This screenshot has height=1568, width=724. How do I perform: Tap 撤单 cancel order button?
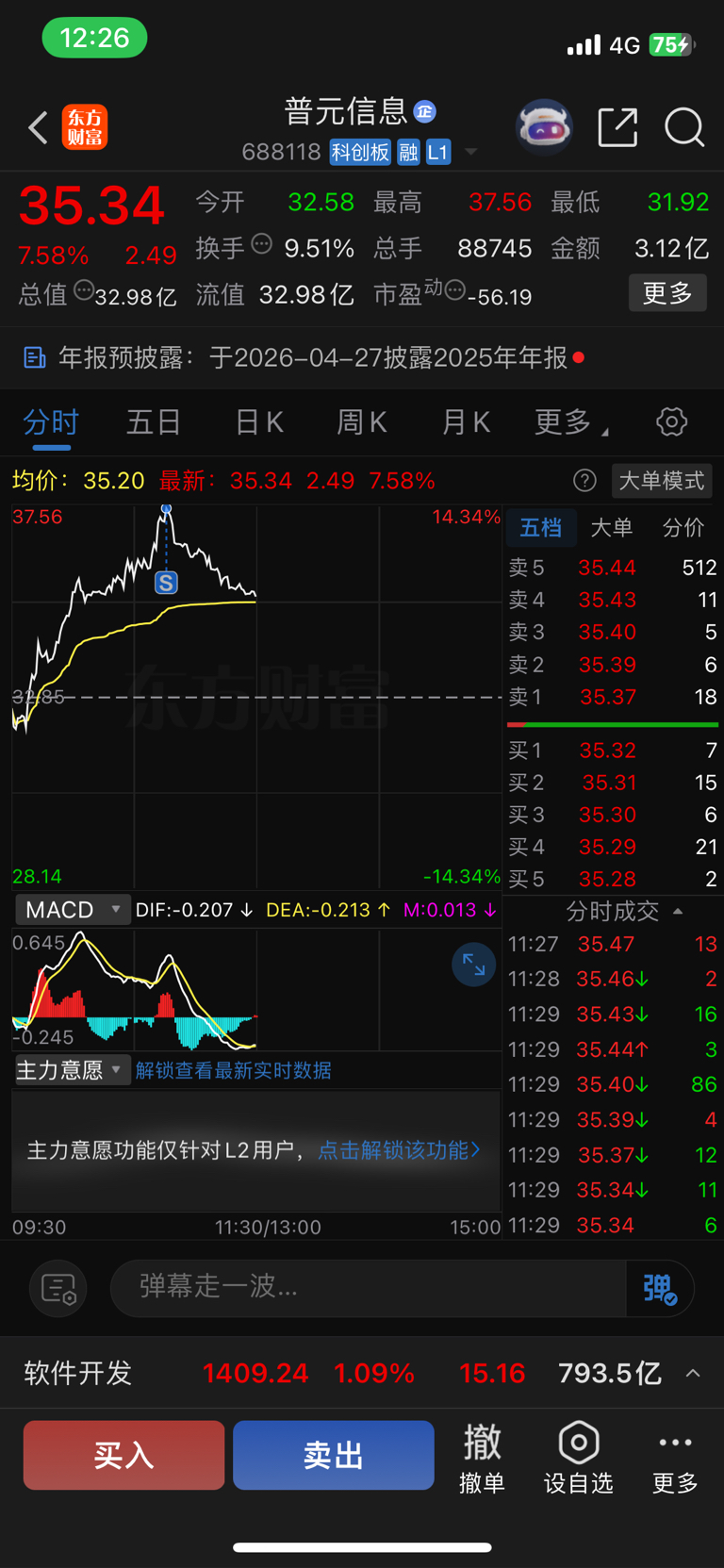[x=482, y=1460]
